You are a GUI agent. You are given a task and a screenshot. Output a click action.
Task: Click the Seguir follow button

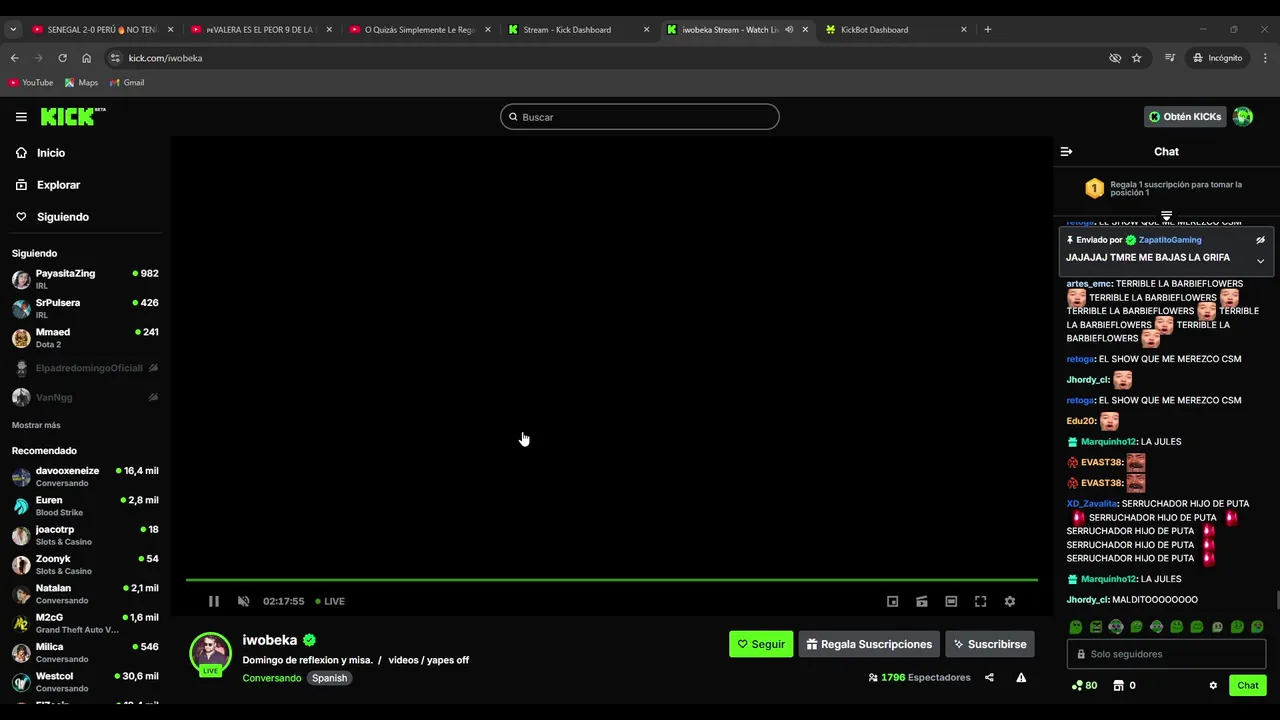click(761, 644)
